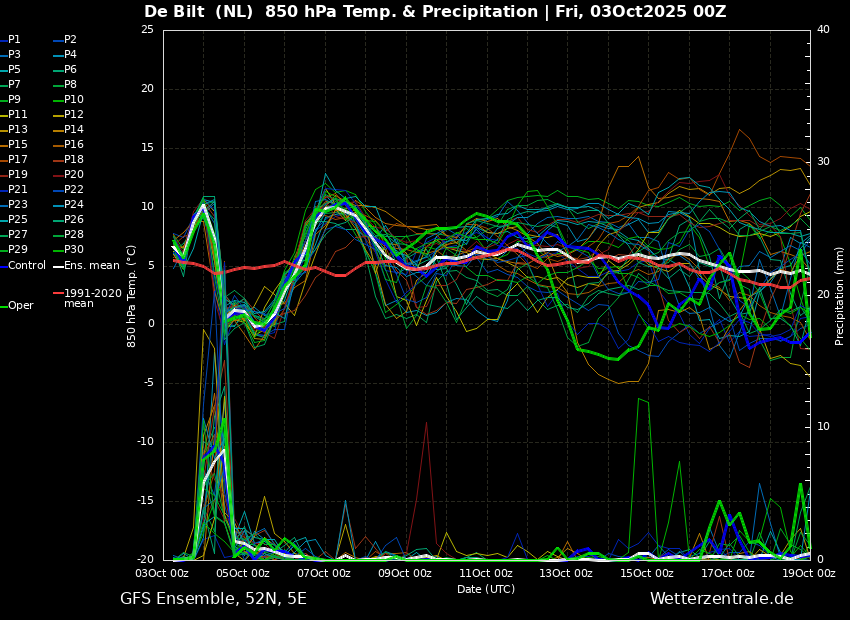This screenshot has height=620, width=850.
Task: Click the '13Oct 00z' date label
Action: 568,573
